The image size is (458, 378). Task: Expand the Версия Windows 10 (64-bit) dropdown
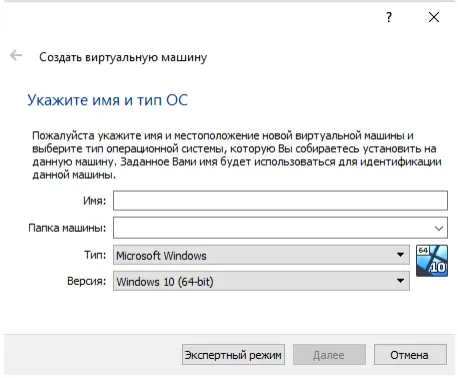pos(261,281)
